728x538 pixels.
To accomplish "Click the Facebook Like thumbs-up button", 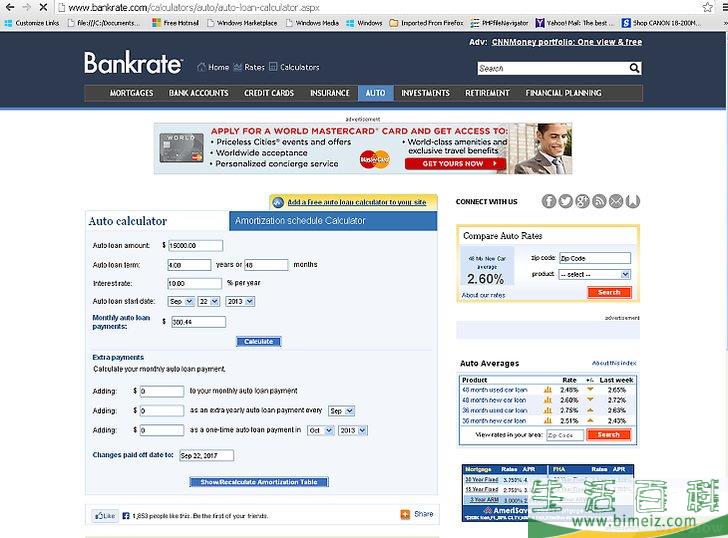I will pyautogui.click(x=105, y=516).
